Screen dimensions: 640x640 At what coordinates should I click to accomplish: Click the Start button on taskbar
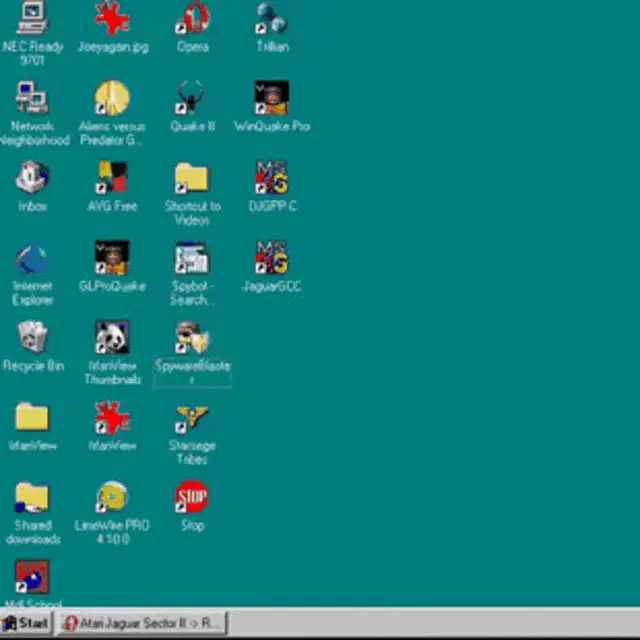27,623
